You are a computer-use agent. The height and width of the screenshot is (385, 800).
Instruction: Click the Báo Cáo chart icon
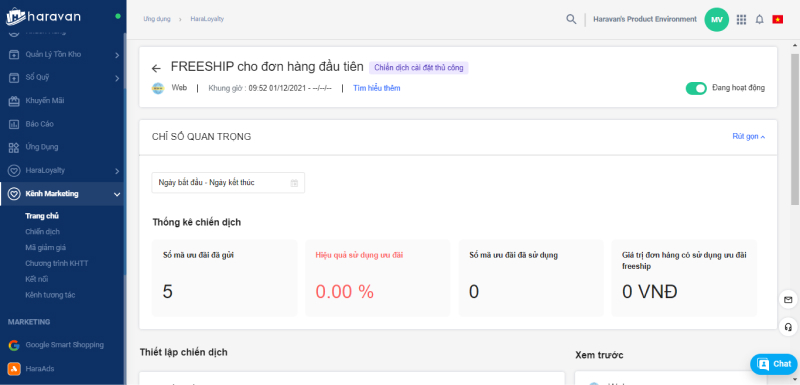tap(14, 124)
